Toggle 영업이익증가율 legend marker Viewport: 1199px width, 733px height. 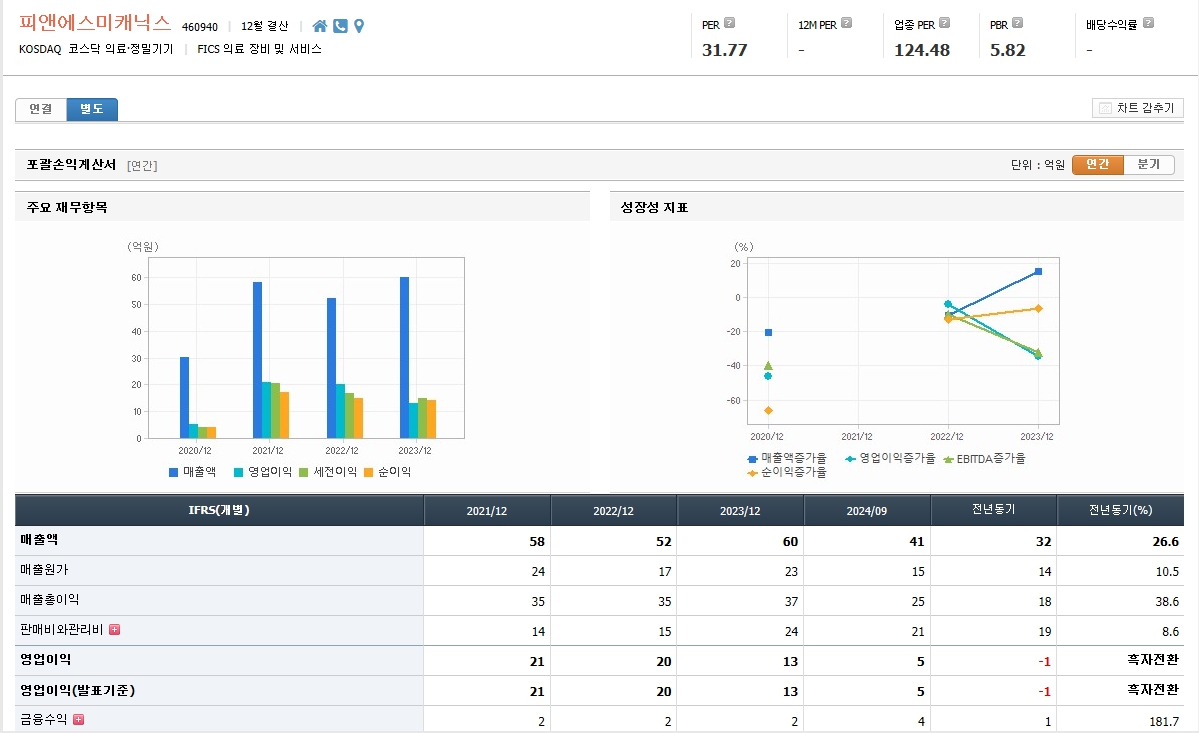click(x=850, y=459)
